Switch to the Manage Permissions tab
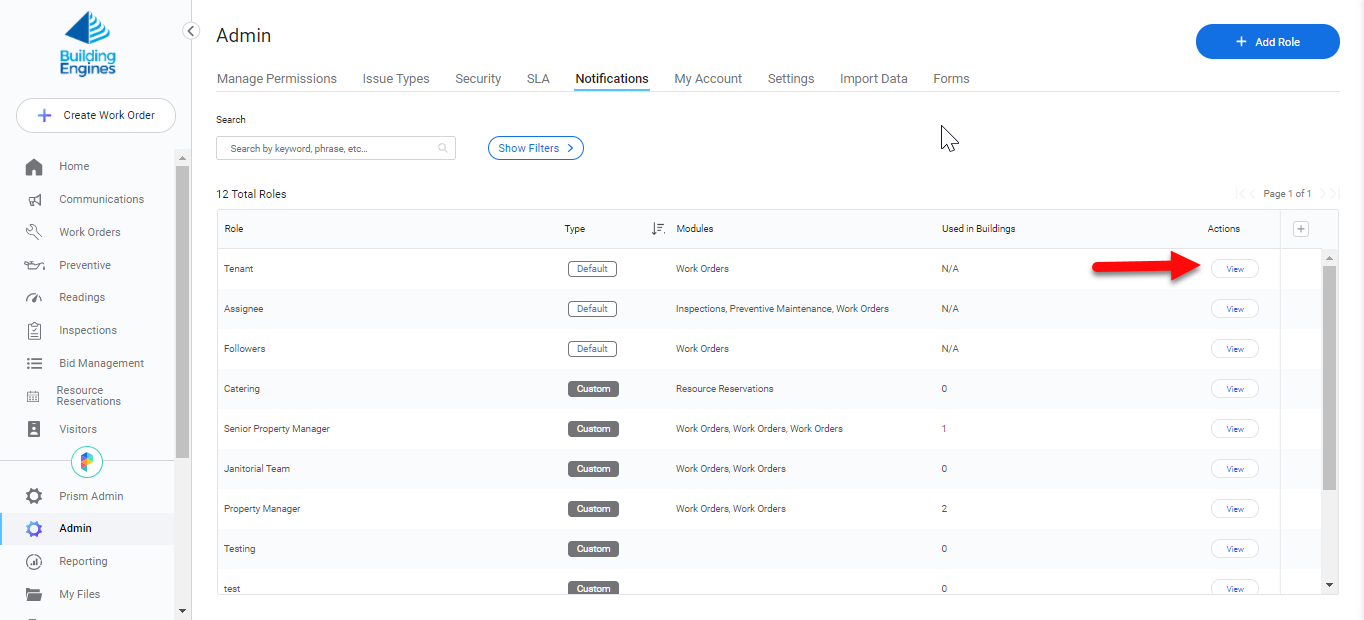The image size is (1364, 620). (276, 79)
